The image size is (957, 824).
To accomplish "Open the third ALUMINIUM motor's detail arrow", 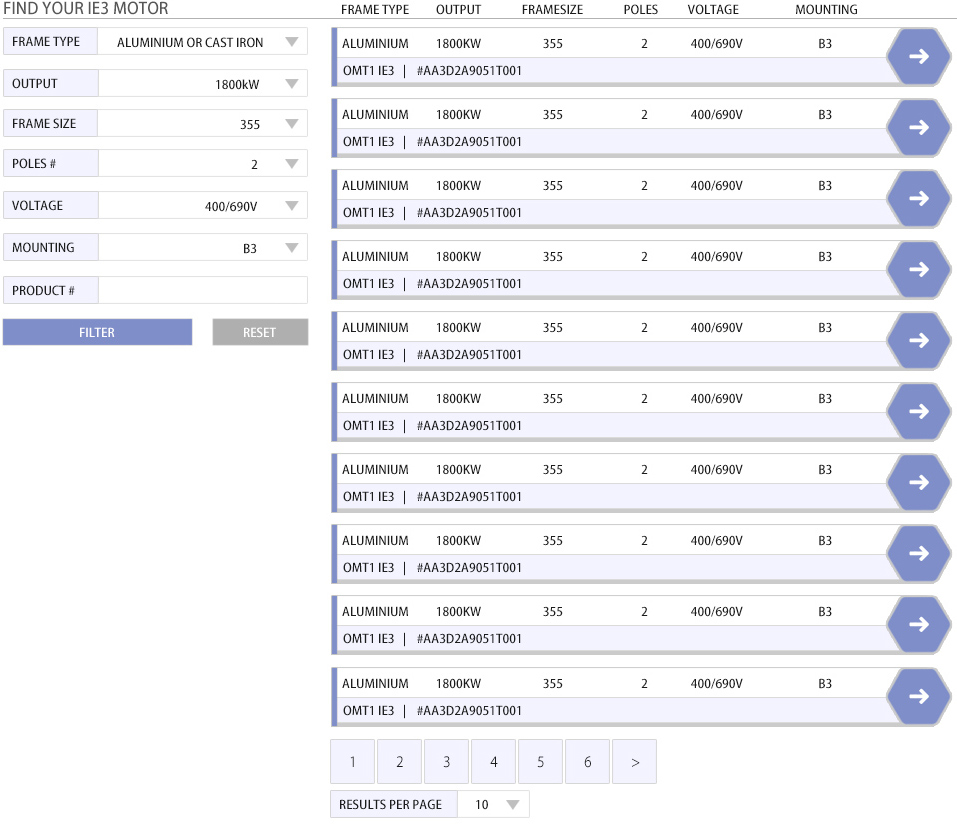I will click(918, 198).
